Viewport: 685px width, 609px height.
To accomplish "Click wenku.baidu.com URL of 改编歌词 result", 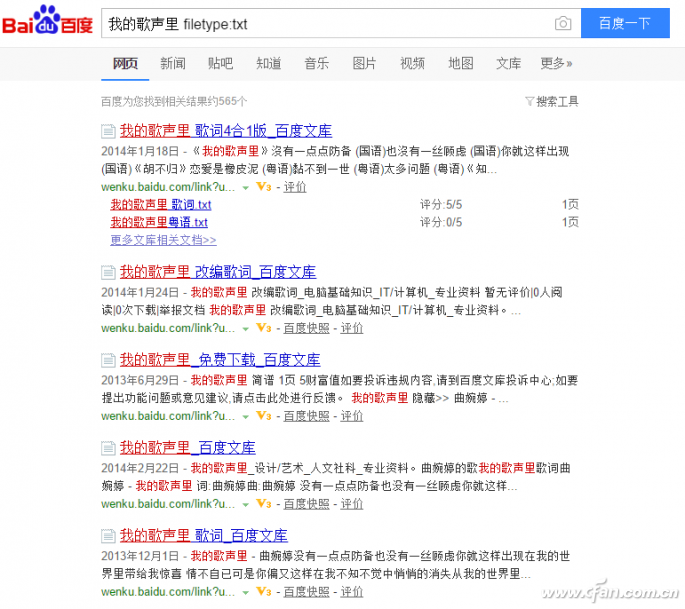I will [x=168, y=328].
